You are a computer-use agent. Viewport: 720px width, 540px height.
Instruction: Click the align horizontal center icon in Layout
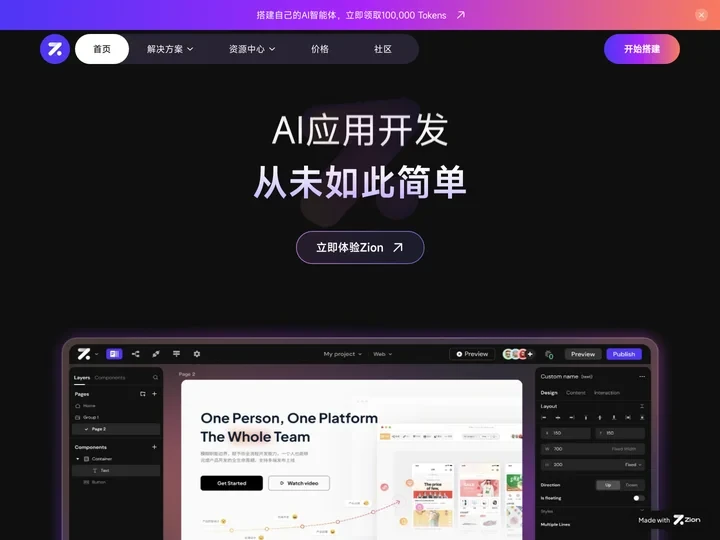558,418
